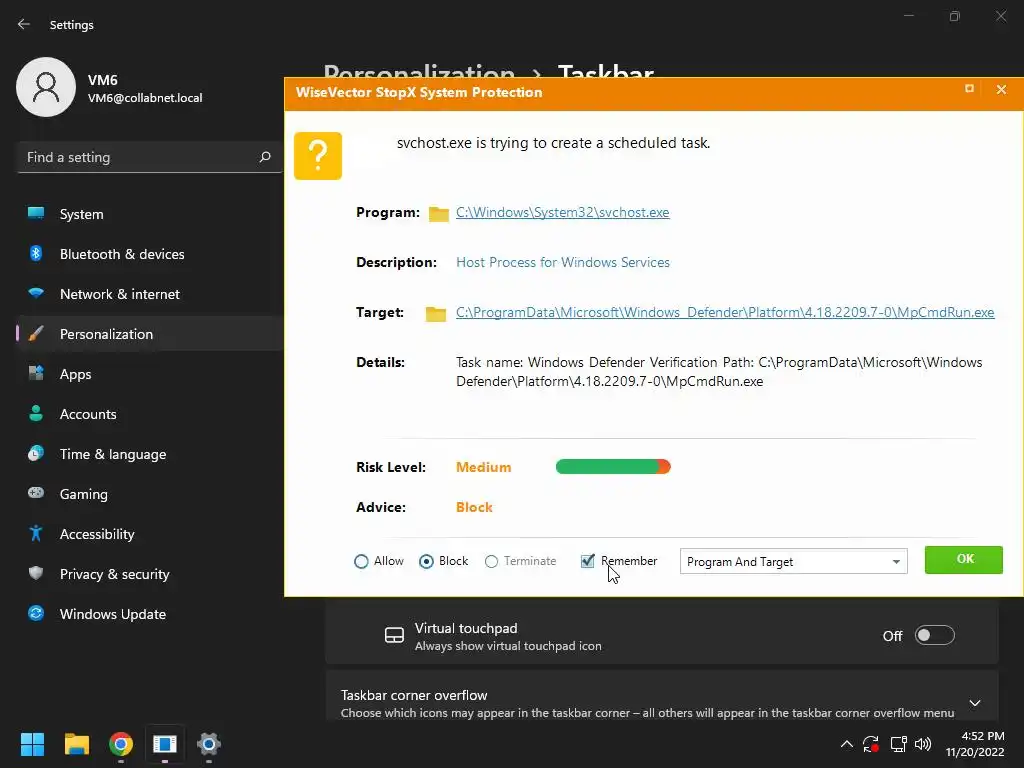Select Personalization category
This screenshot has height=768, width=1024.
150,334
